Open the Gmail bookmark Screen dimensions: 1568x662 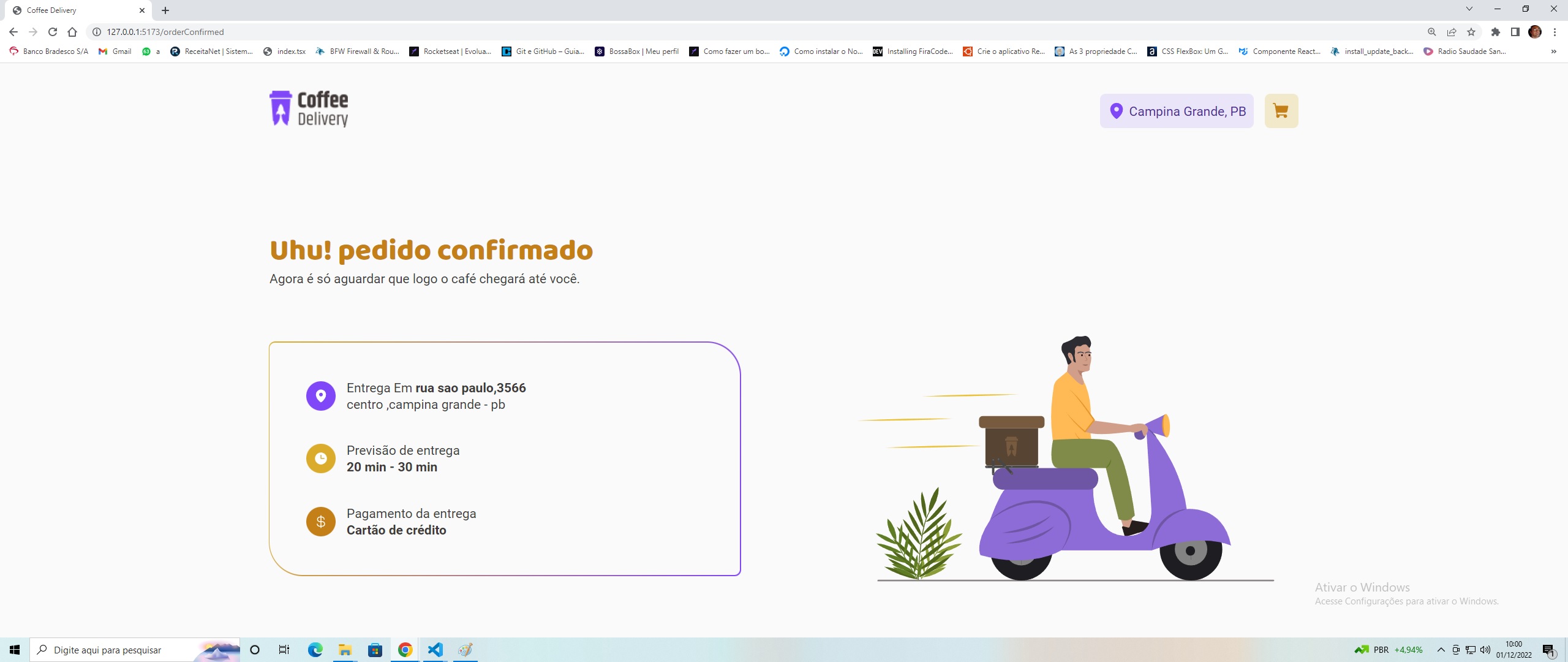tap(115, 51)
